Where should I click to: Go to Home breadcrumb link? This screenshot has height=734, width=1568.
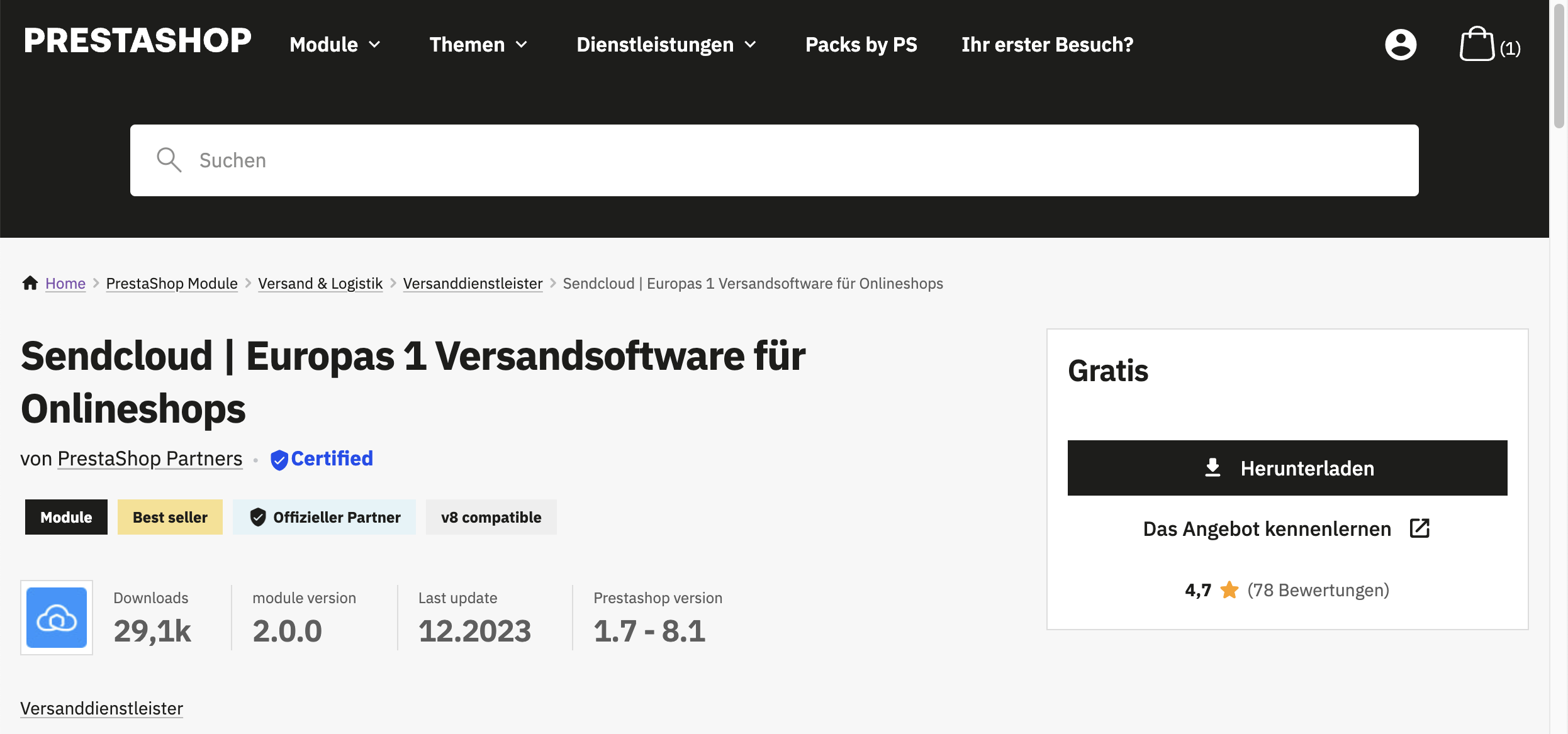click(65, 284)
